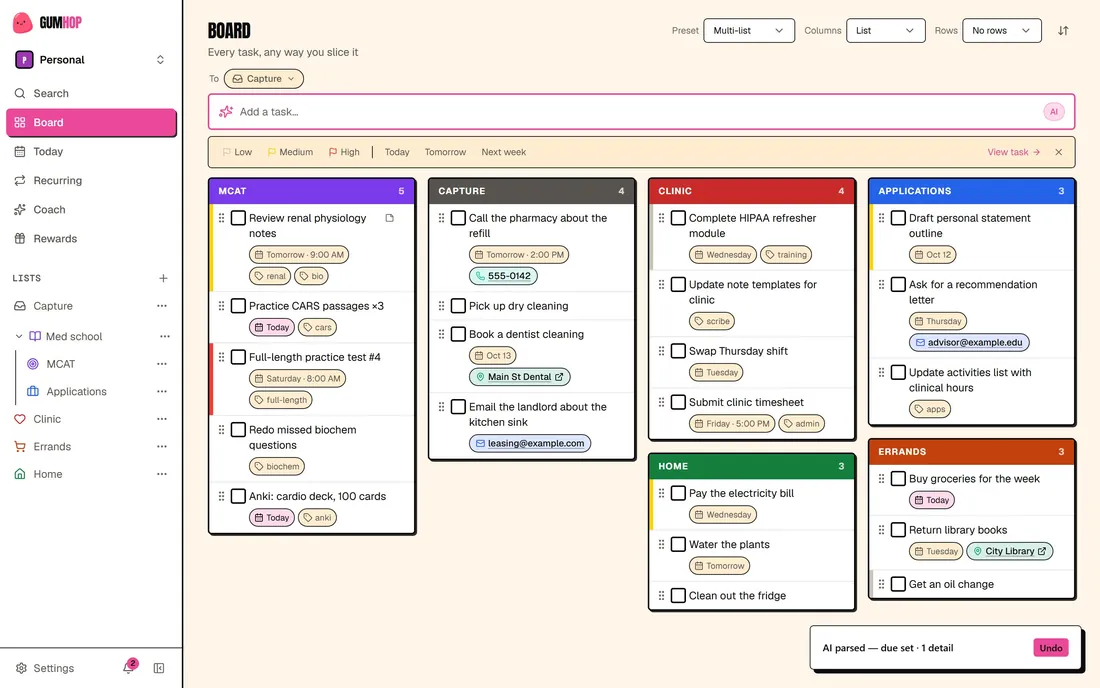
Task: Call phone number 555-0142 chip
Action: point(503,276)
